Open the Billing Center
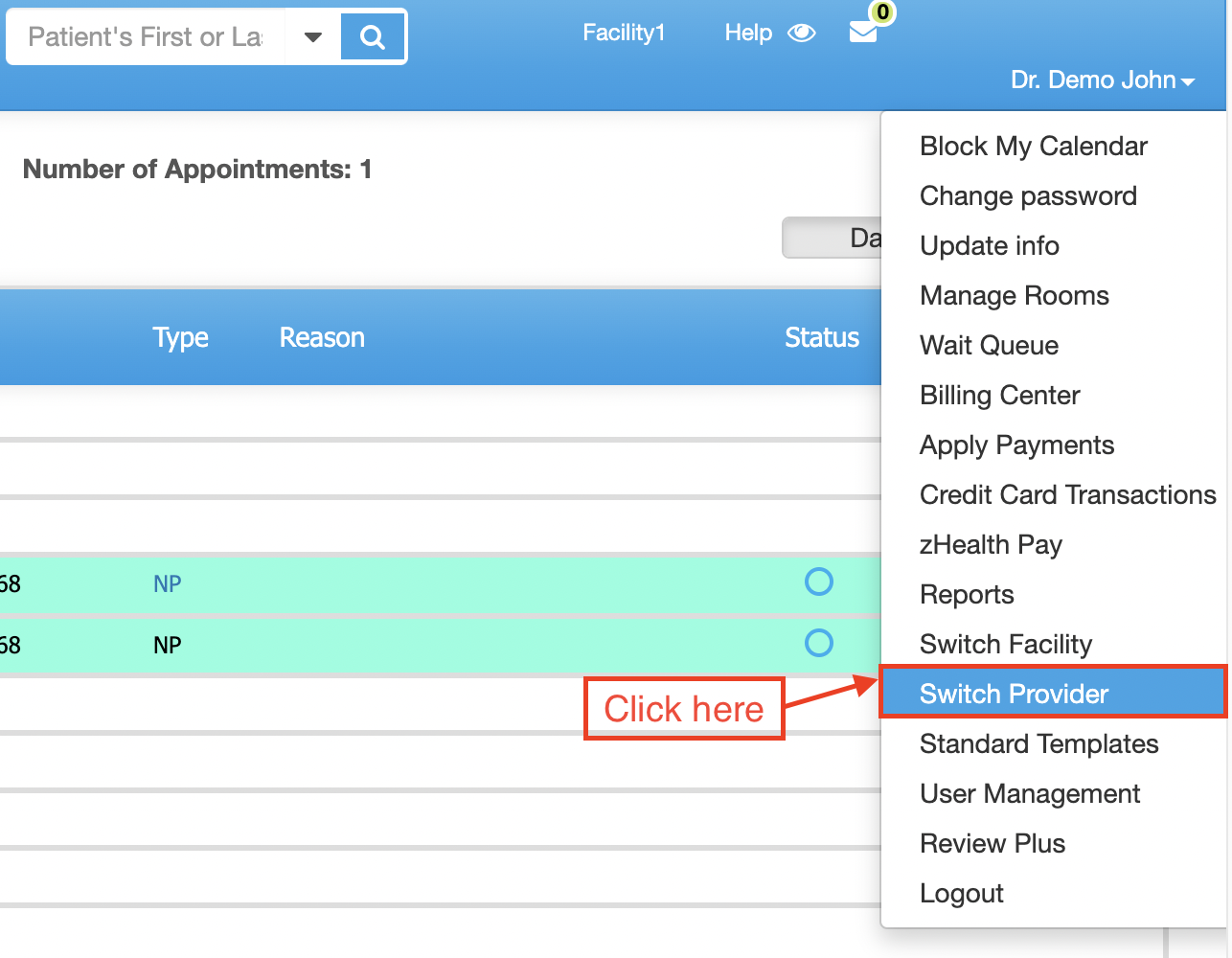The image size is (1232, 958). coord(999,395)
